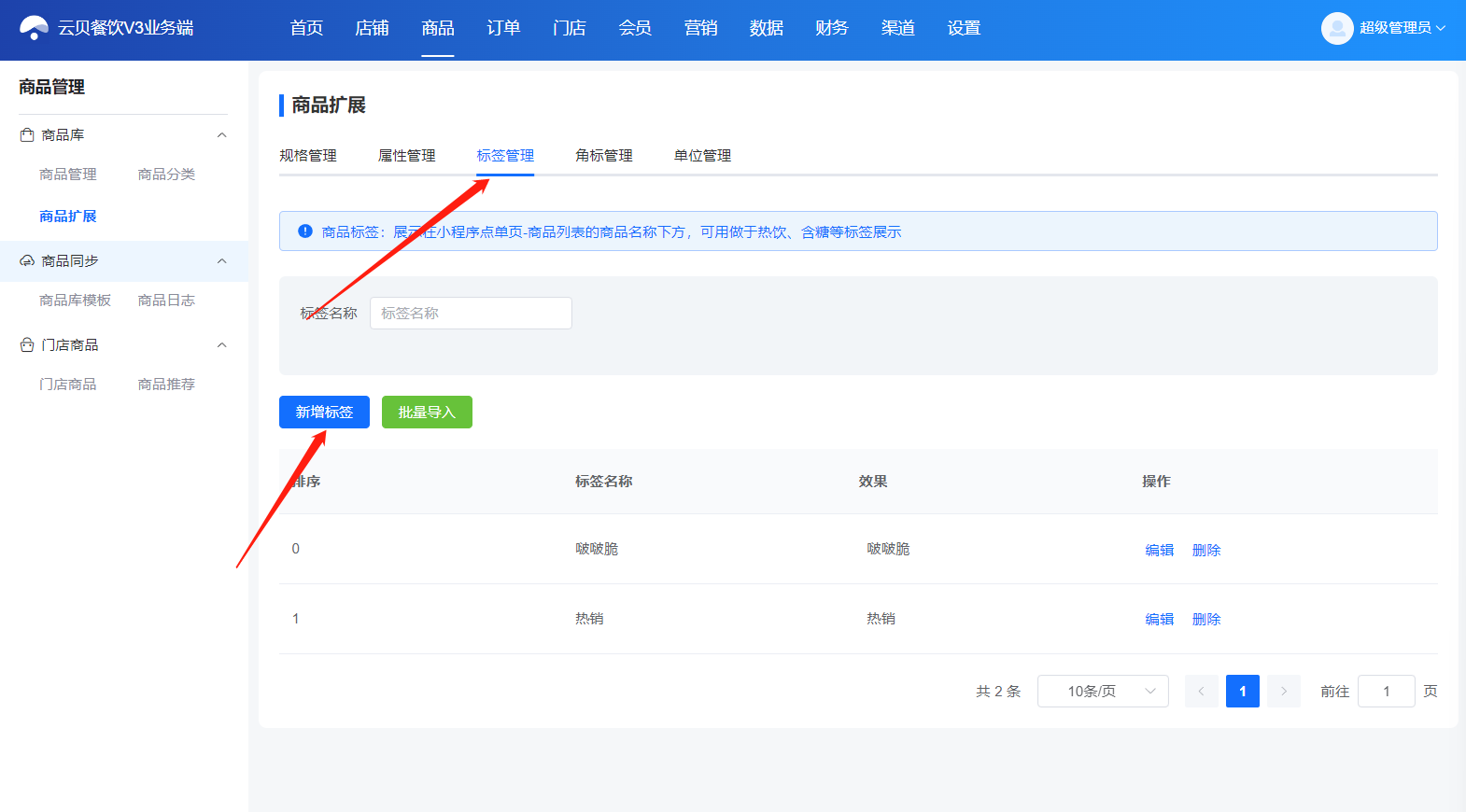This screenshot has width=1466, height=812.
Task: Click the blue info icon in notice banner
Action: (x=304, y=231)
